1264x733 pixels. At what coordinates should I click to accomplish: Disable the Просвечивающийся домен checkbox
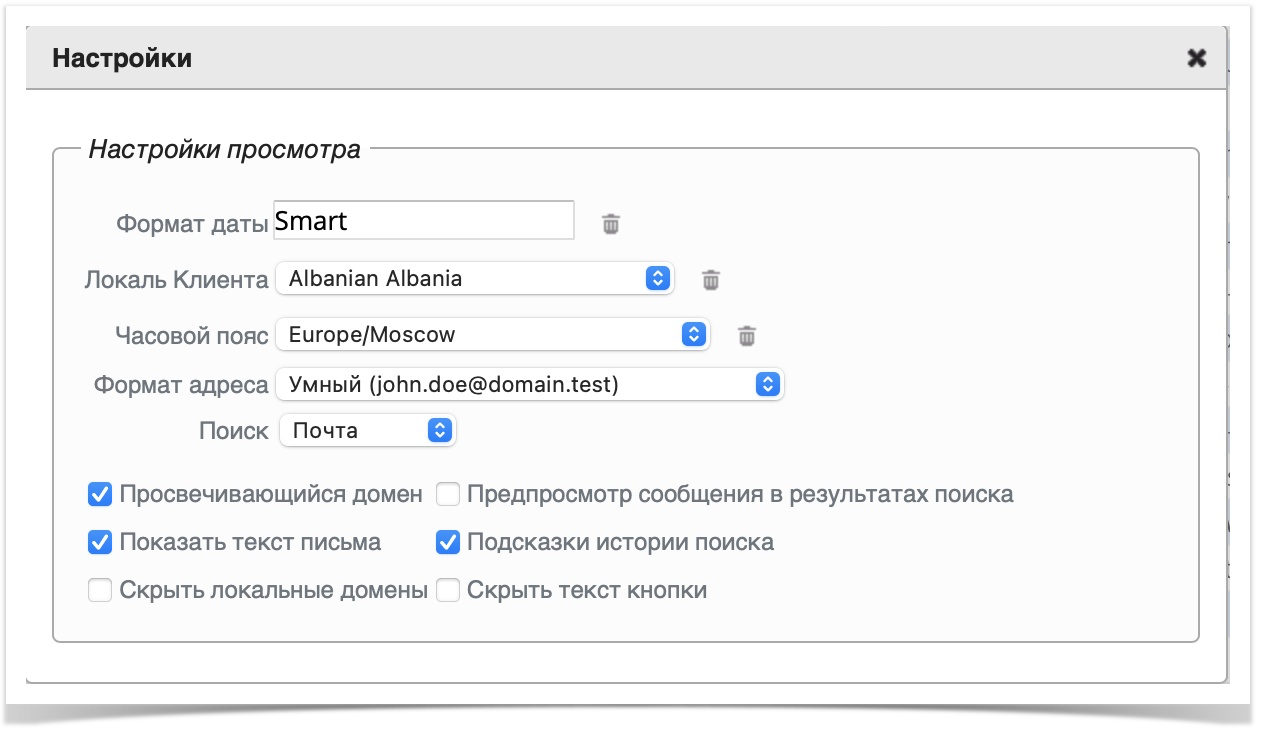coord(99,491)
